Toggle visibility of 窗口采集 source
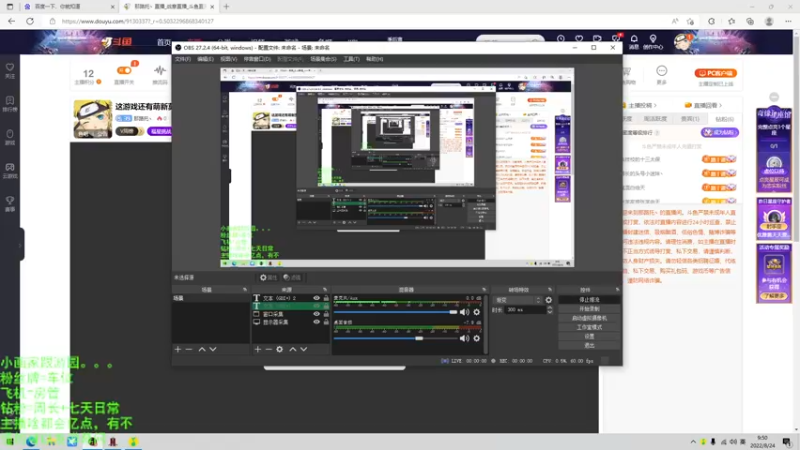800x450 pixels. (x=316, y=314)
